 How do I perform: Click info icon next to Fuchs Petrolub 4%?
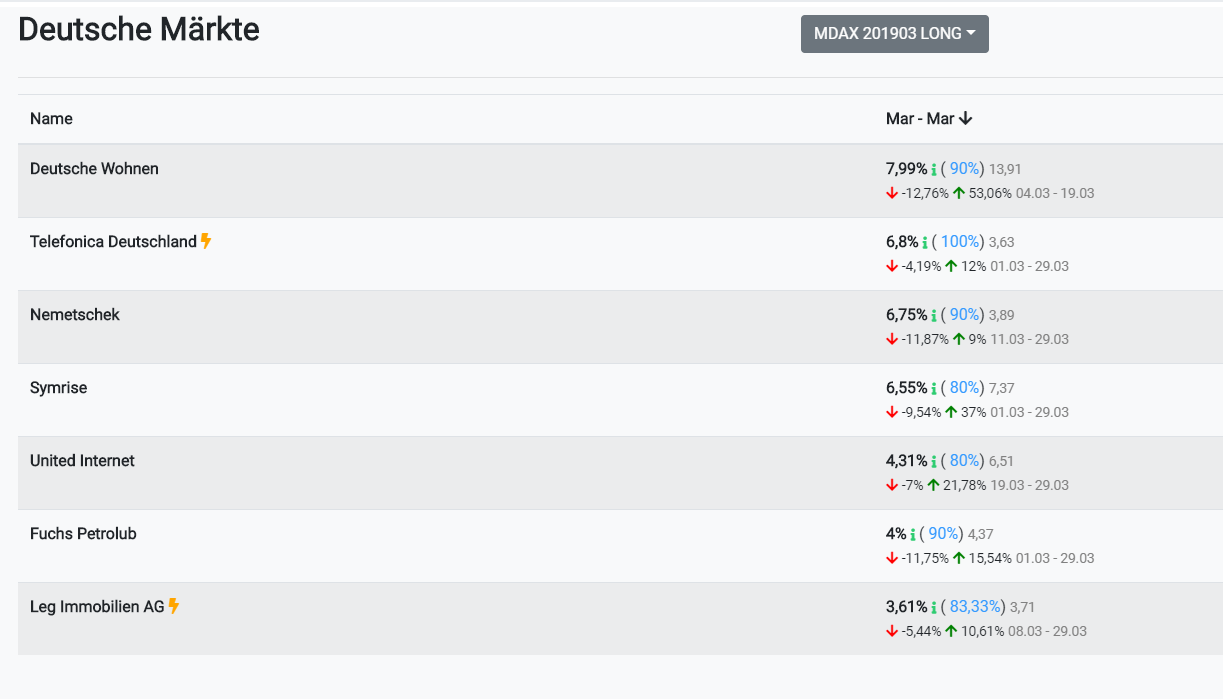[x=913, y=535]
